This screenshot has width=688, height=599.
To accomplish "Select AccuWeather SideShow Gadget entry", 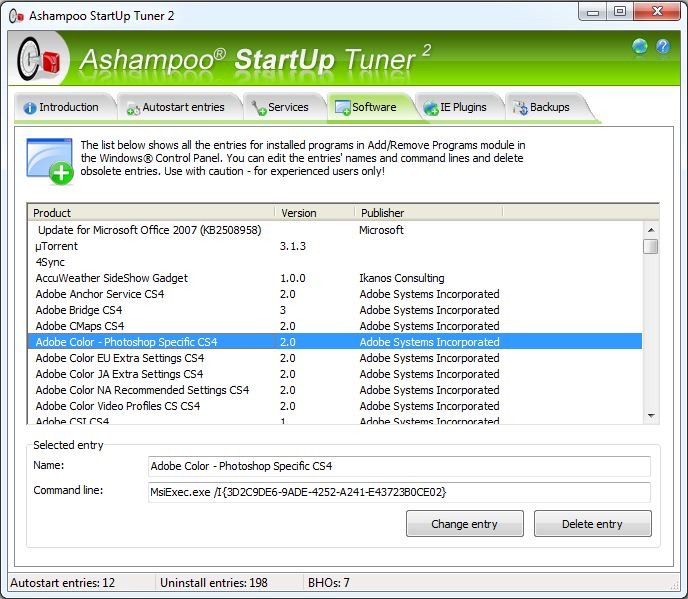I will pyautogui.click(x=335, y=278).
